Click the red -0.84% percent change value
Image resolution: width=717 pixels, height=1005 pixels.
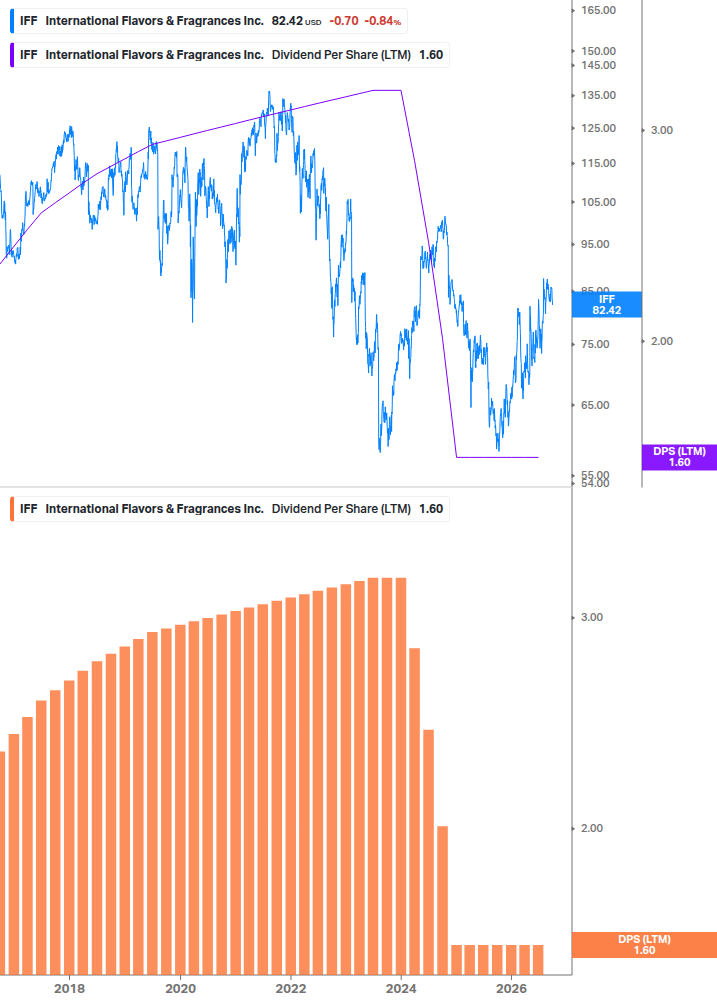(383, 21)
